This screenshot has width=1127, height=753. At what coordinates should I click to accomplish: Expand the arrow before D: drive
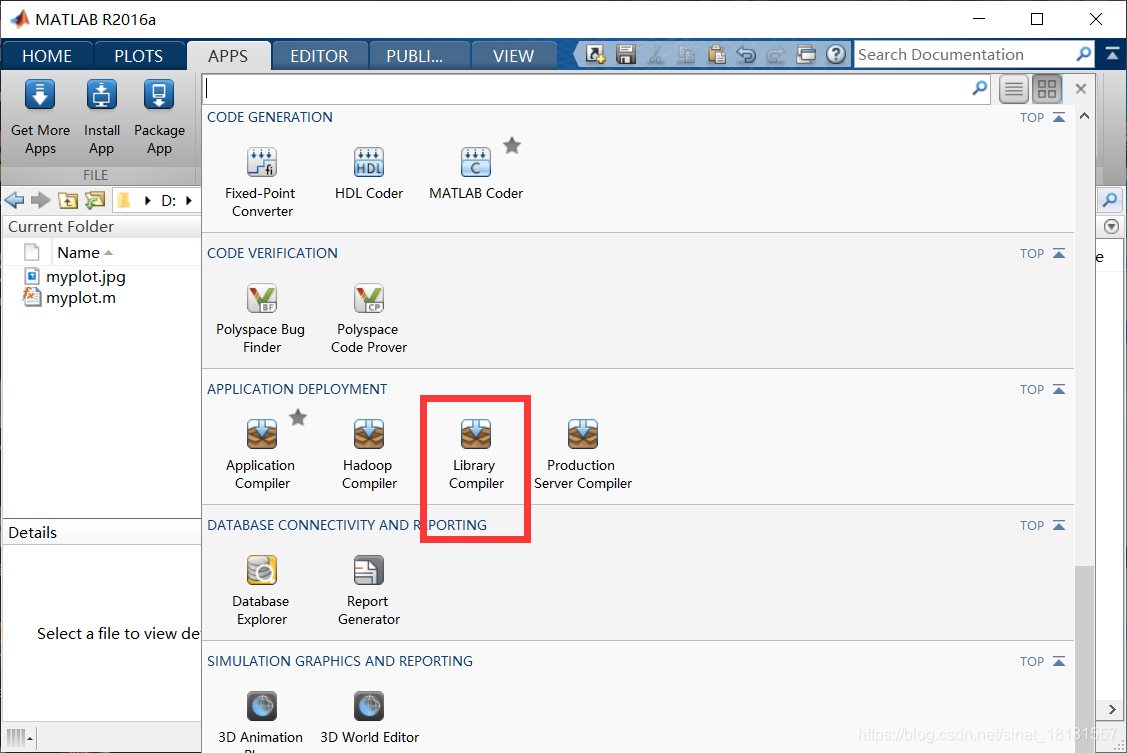[x=147, y=200]
